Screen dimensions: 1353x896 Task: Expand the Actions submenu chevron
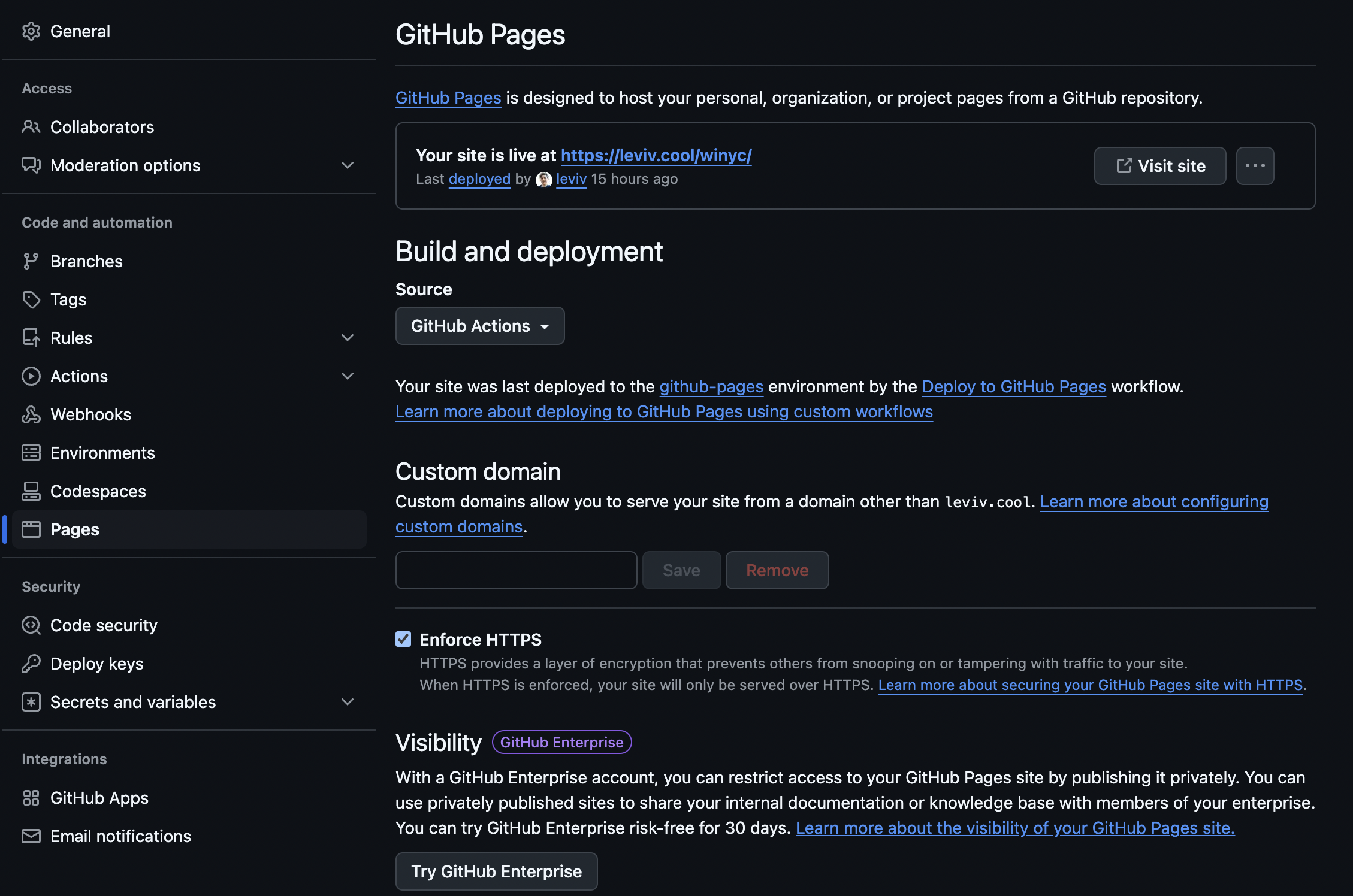(x=348, y=376)
